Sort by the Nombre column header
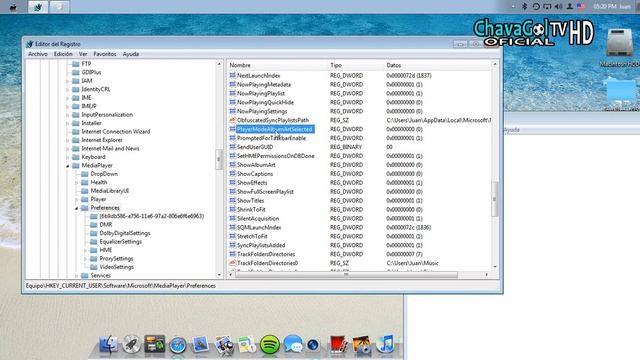The width and height of the screenshot is (640, 360). [x=240, y=65]
